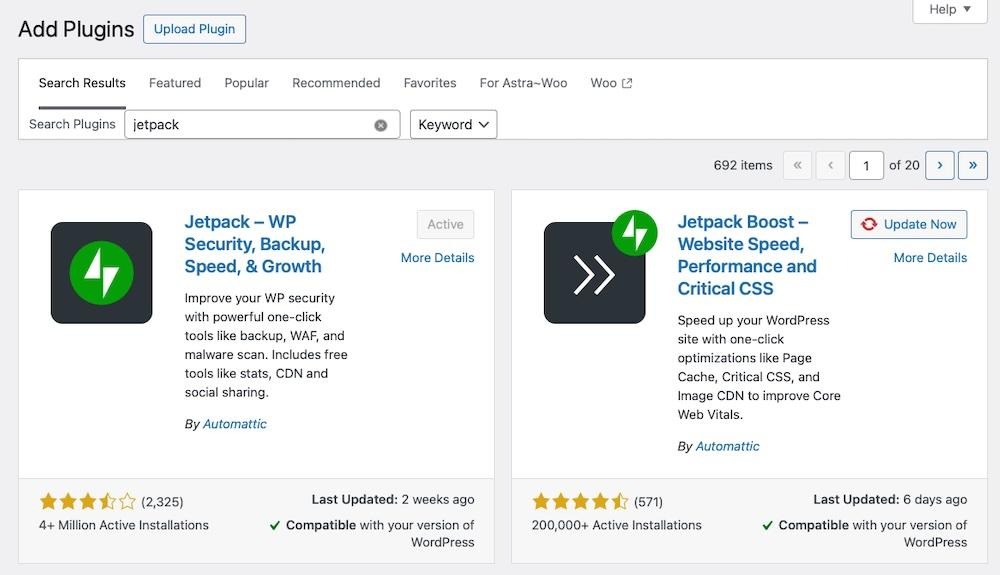Open the Jetpack plugin logo thumbnail
Image resolution: width=1000 pixels, height=575 pixels.
click(x=101, y=273)
